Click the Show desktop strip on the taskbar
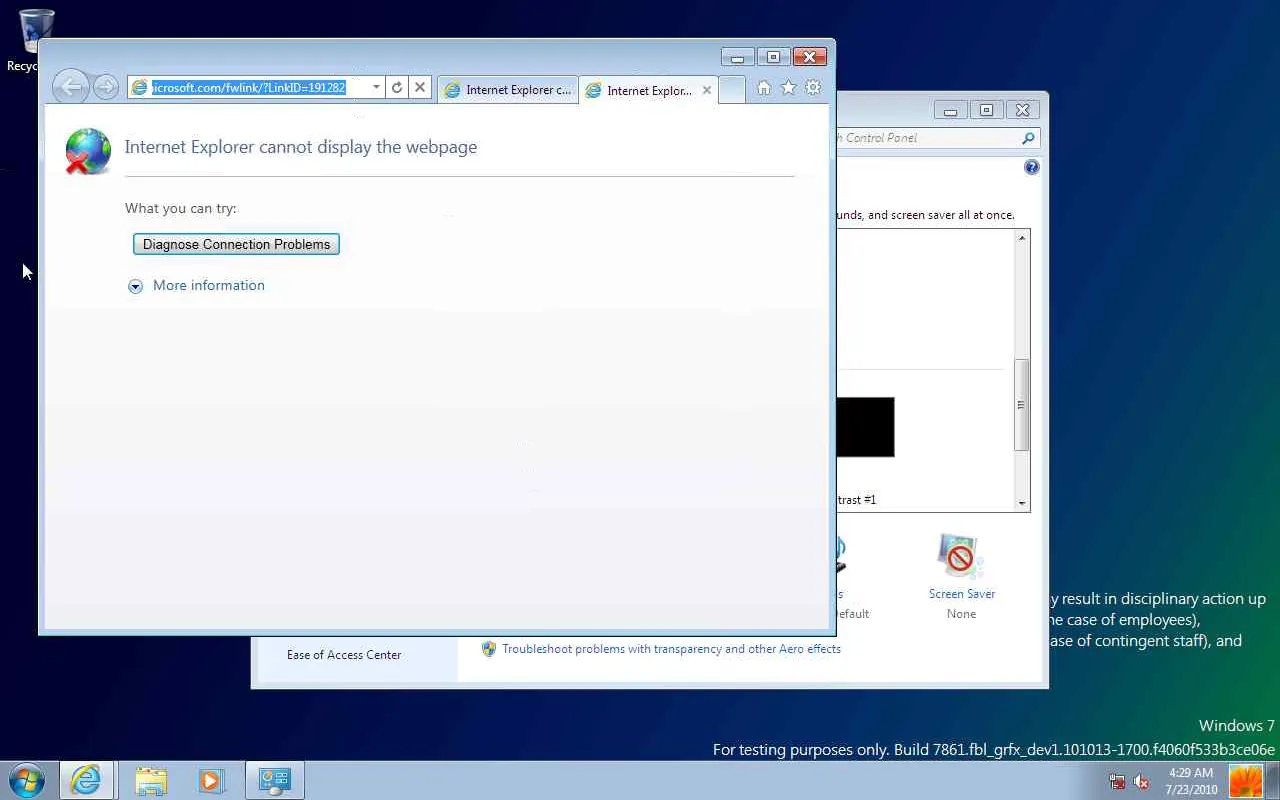This screenshot has width=1280, height=800. pyautogui.click(x=1273, y=781)
